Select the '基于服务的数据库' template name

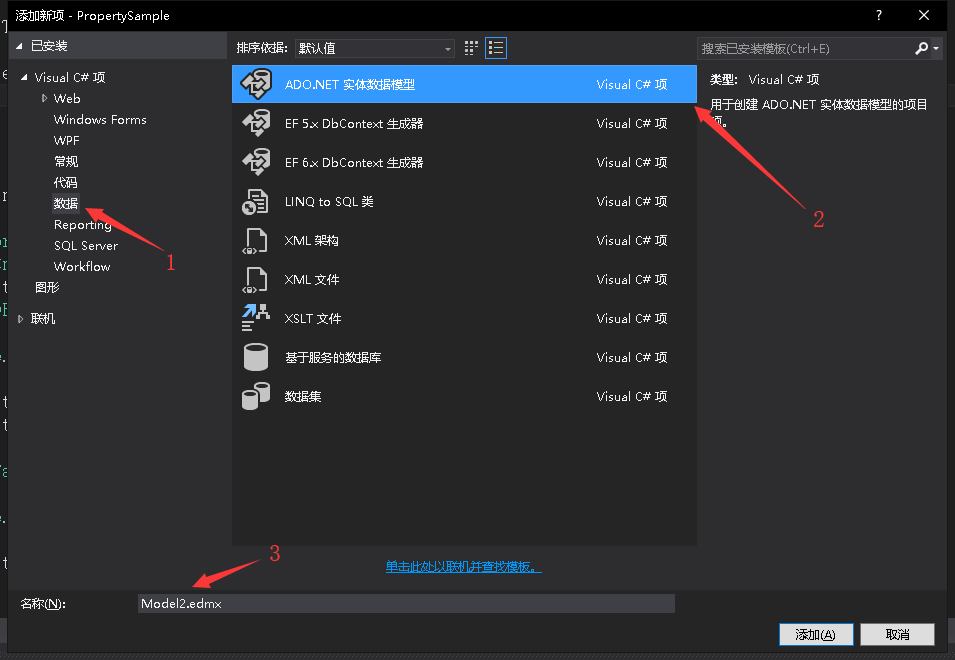pyautogui.click(x=333, y=357)
